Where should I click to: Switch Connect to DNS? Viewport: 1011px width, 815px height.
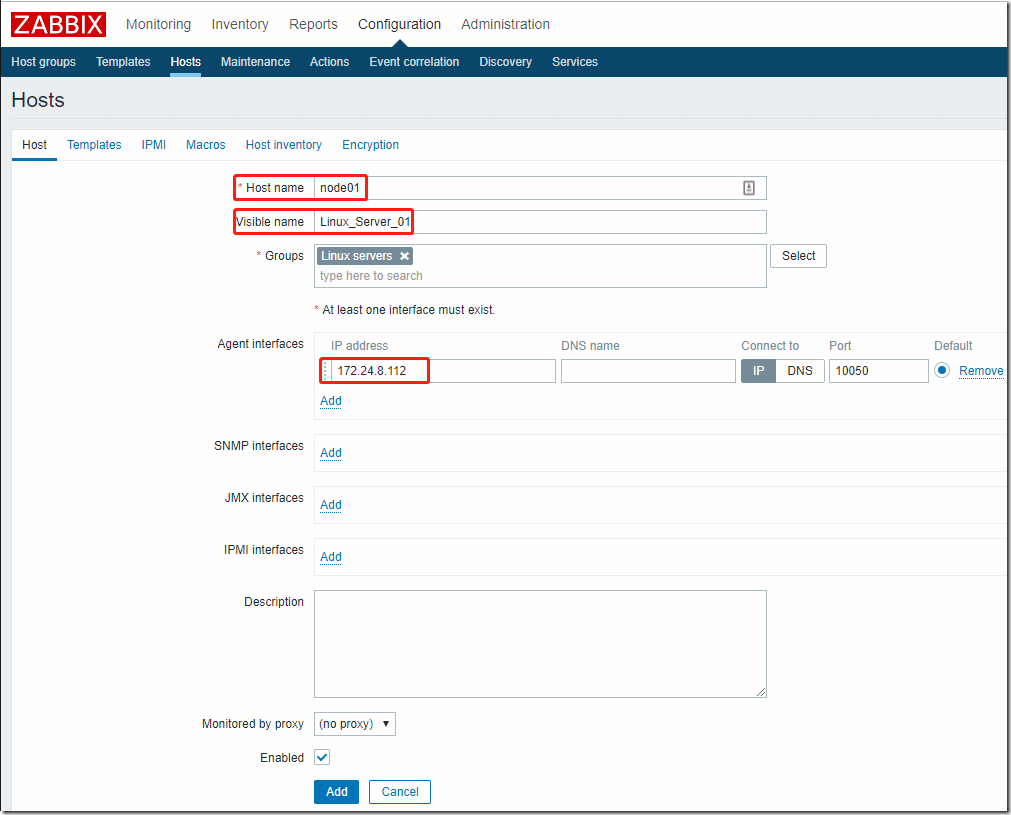pos(800,371)
